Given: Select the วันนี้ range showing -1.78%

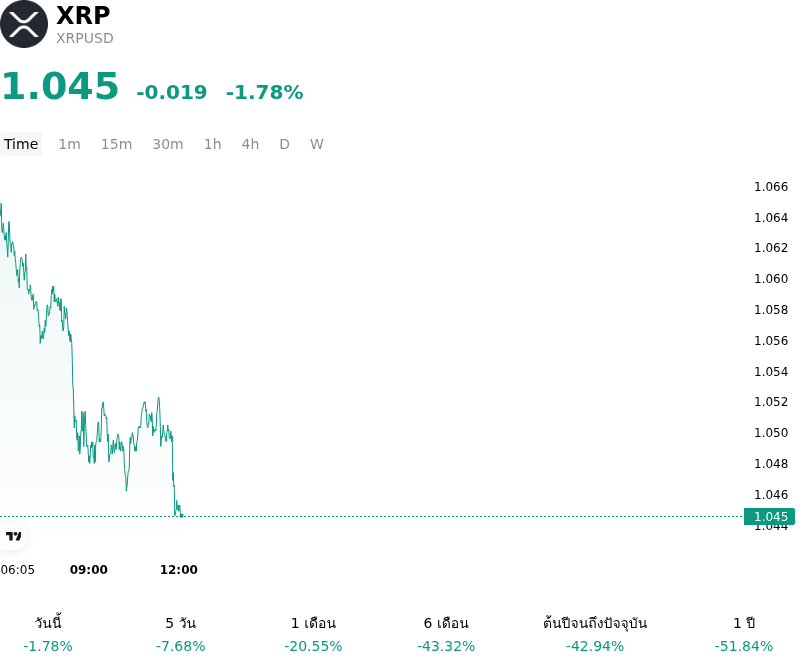Looking at the screenshot, I should click(48, 634).
